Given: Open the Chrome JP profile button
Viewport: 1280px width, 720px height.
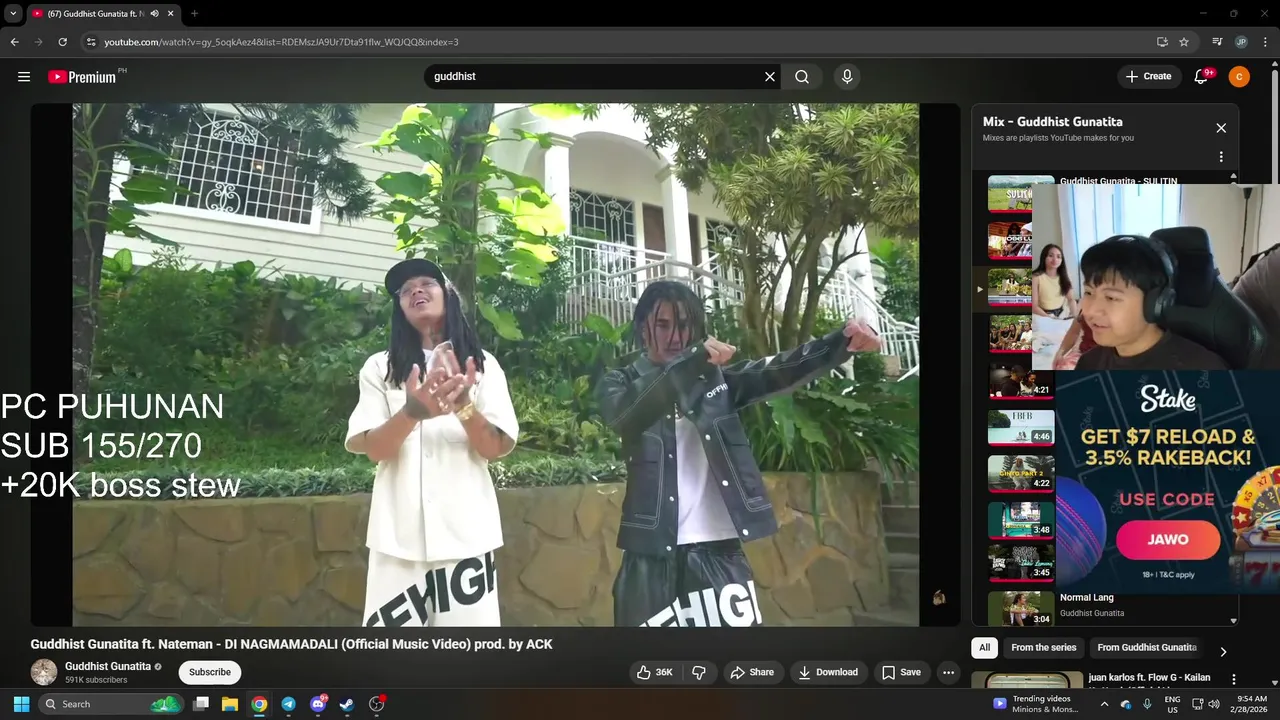Looking at the screenshot, I should coord(1241,42).
